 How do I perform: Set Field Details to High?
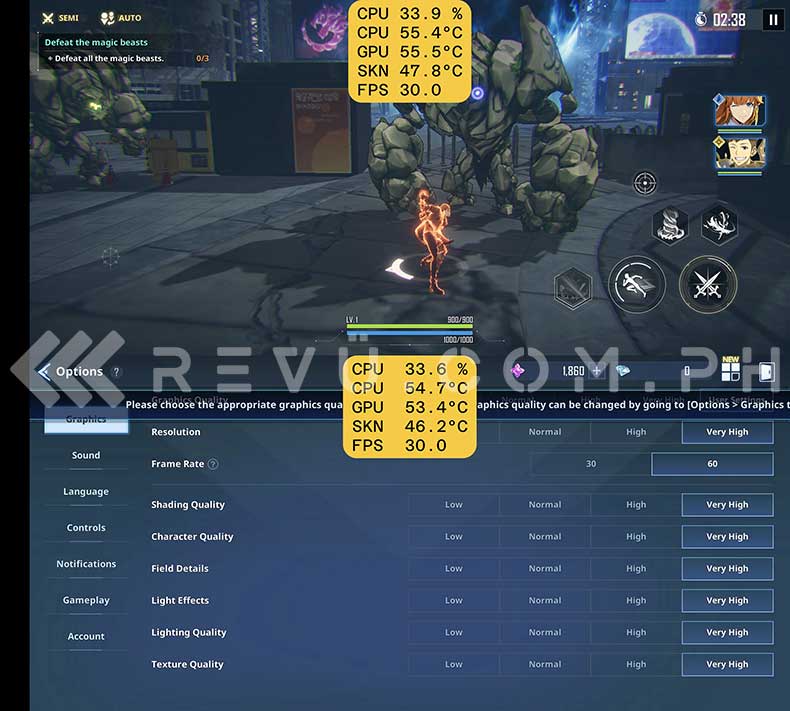coord(636,568)
